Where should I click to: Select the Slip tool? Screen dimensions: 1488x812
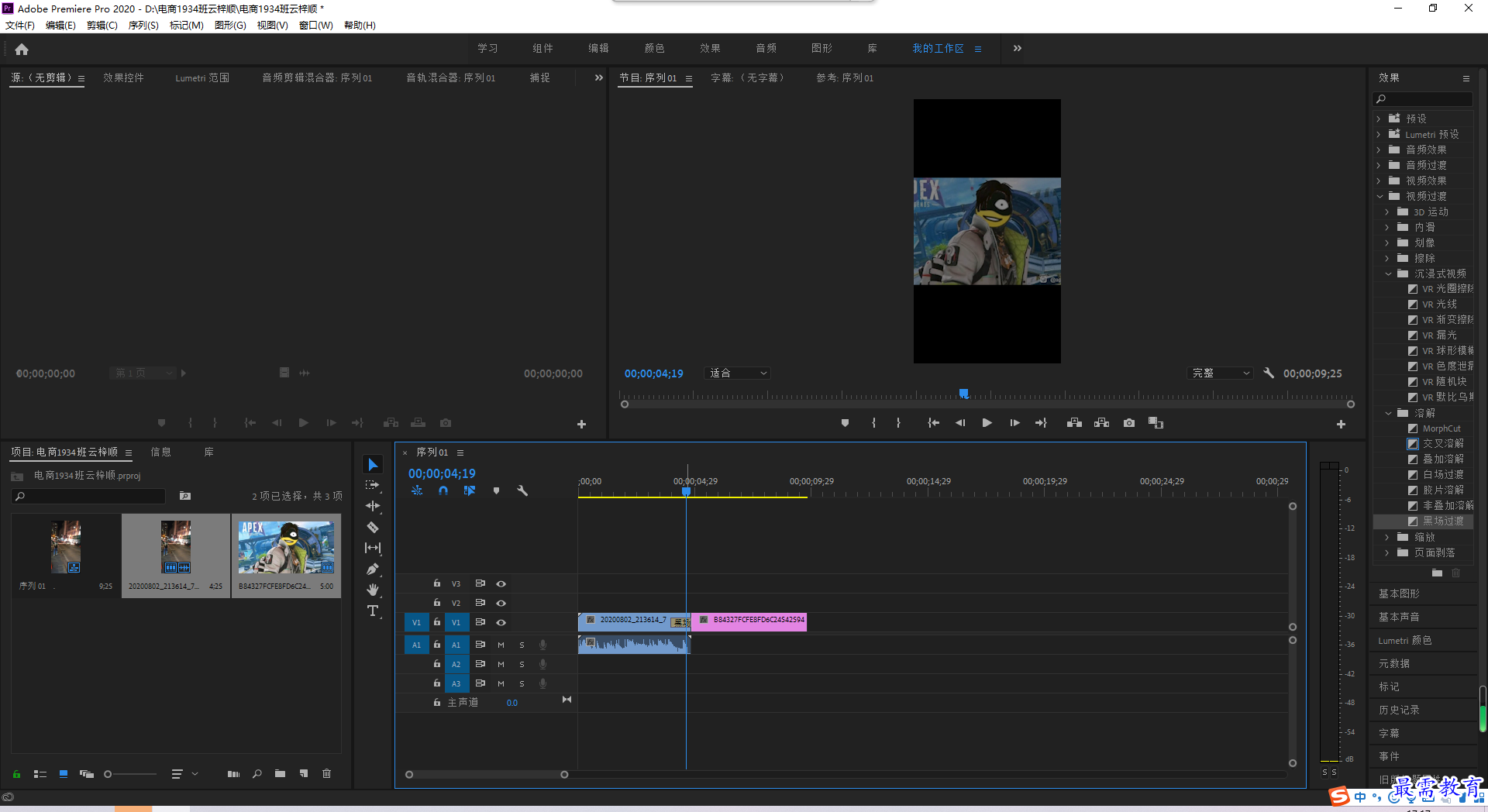[373, 548]
